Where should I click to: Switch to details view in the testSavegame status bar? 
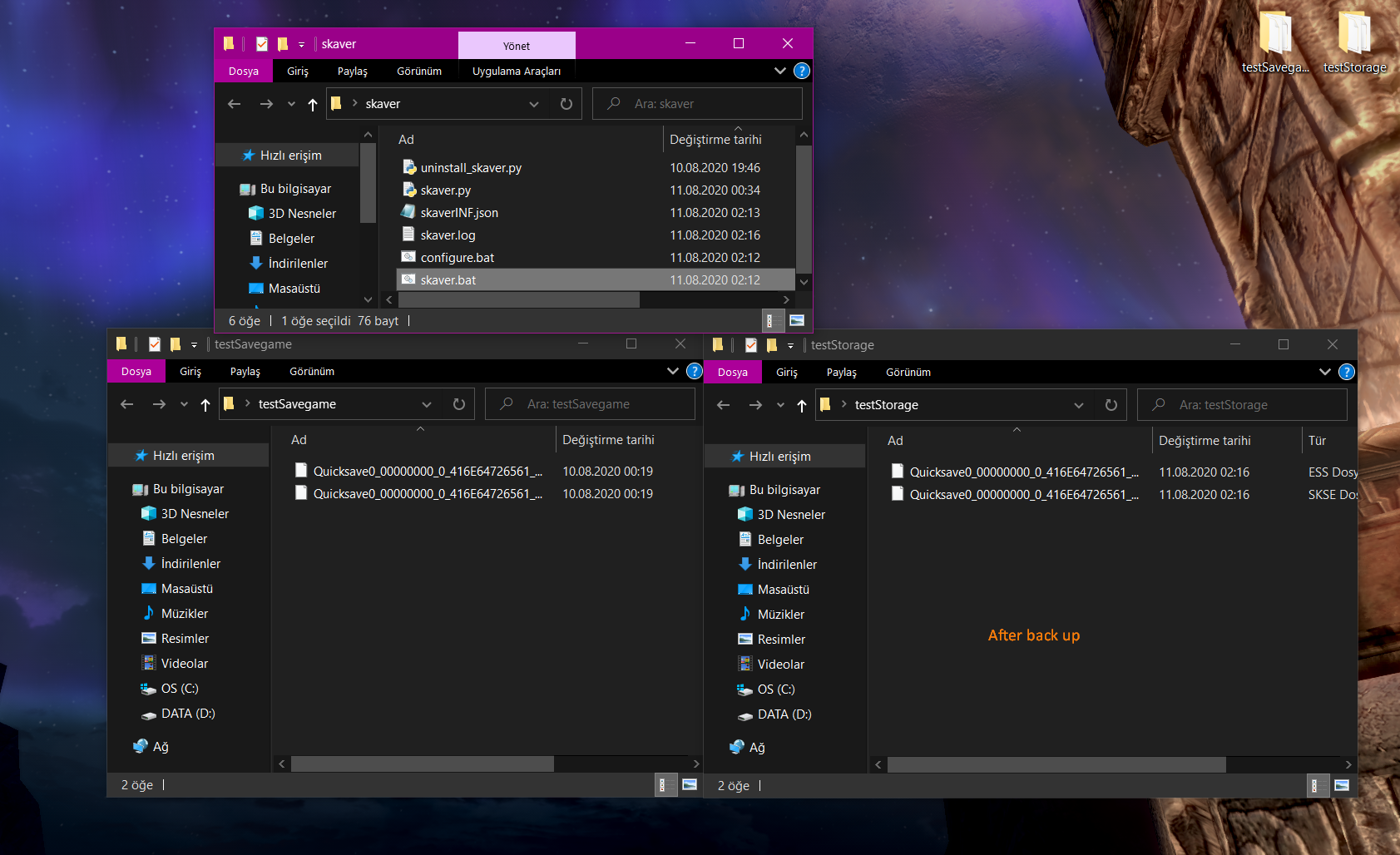[x=663, y=784]
